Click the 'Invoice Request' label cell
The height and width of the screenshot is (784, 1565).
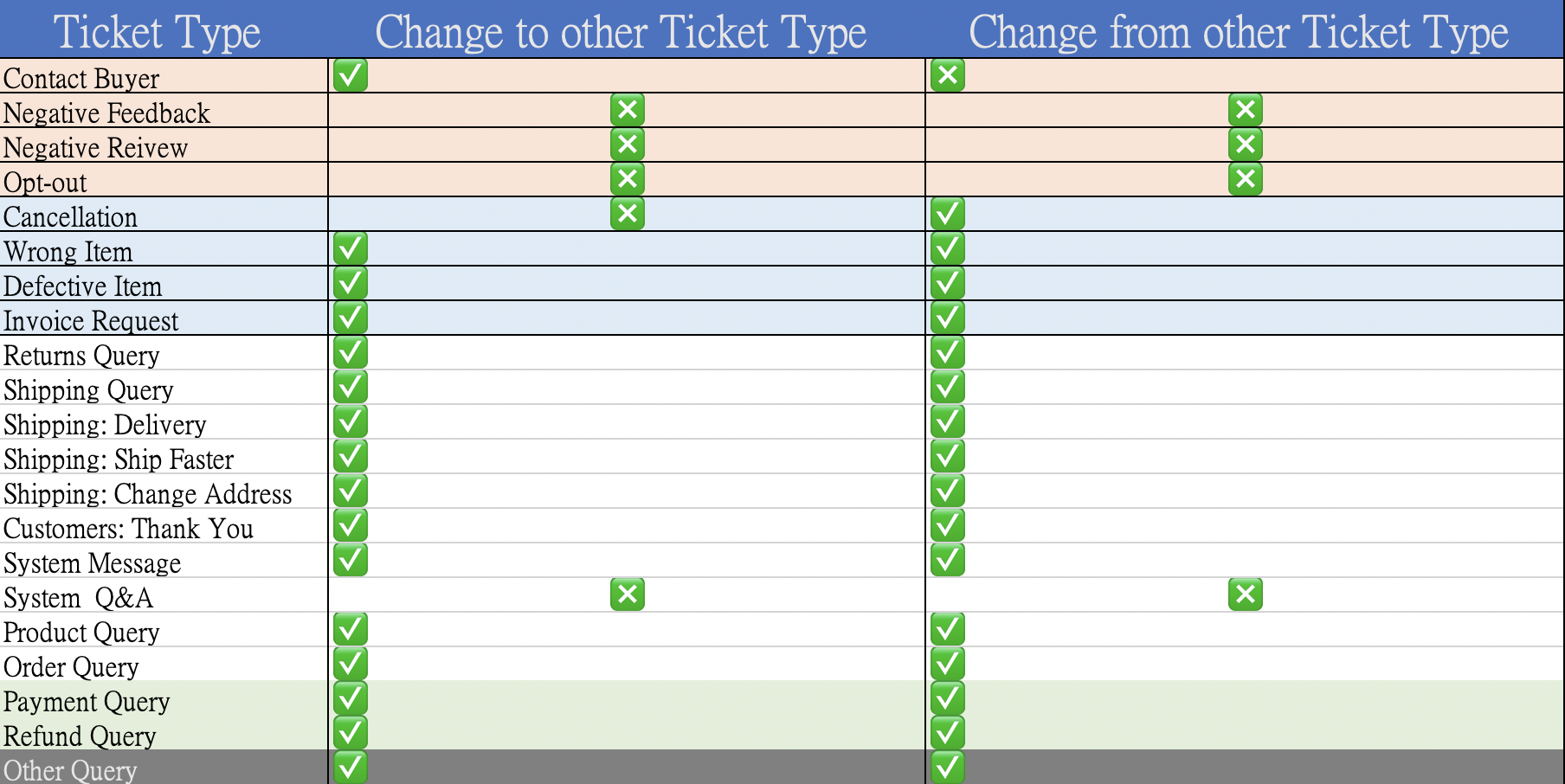[x=91, y=321]
